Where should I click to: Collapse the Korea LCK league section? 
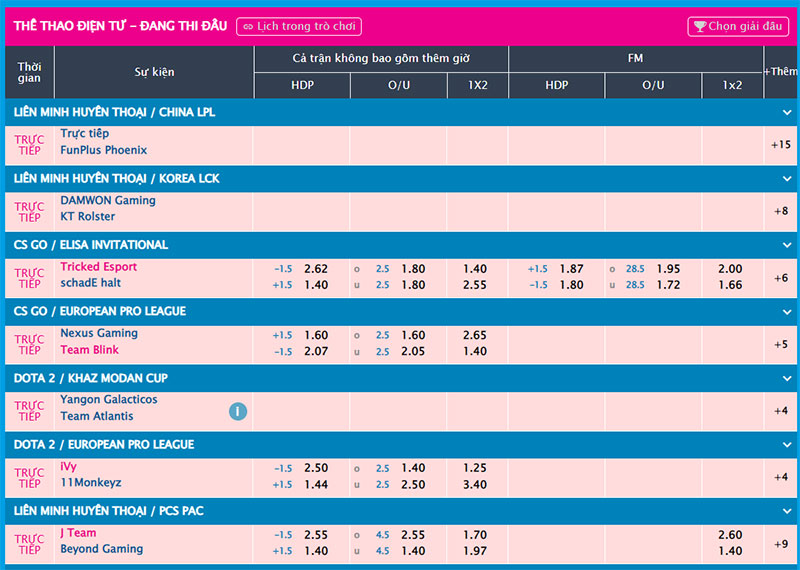click(786, 179)
